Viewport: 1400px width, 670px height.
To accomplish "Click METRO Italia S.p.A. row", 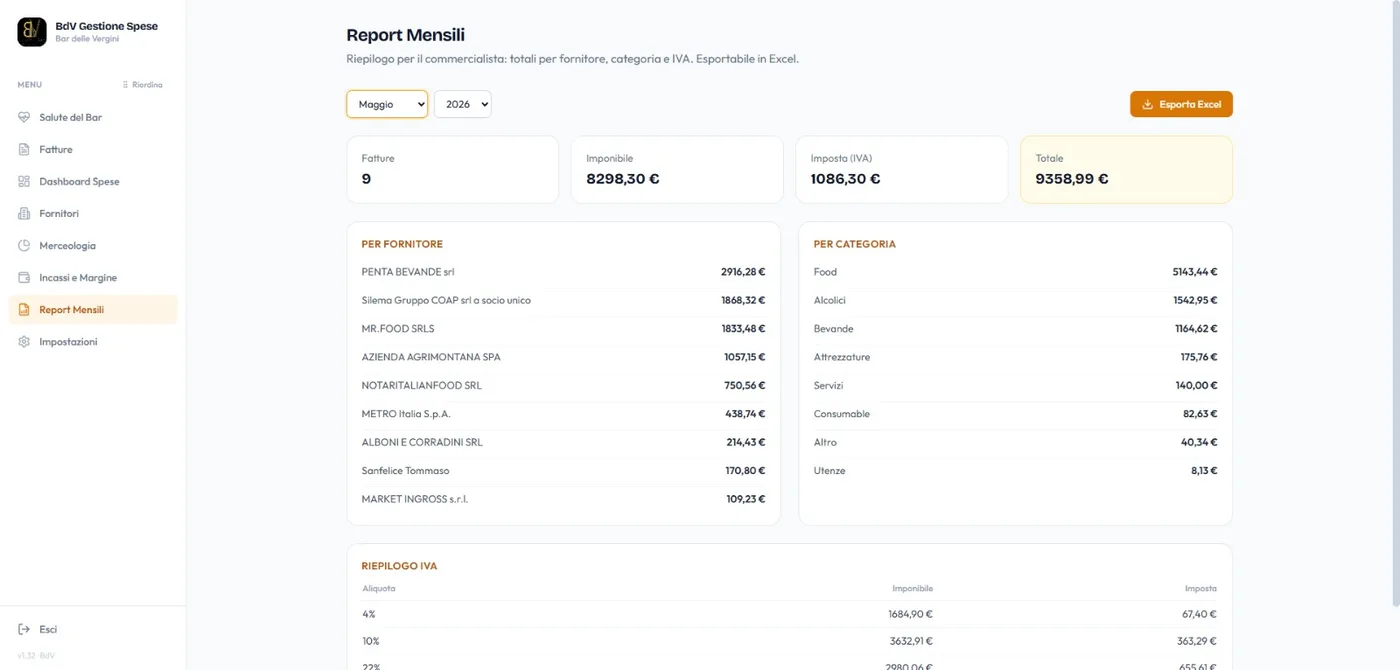I will pos(563,413).
